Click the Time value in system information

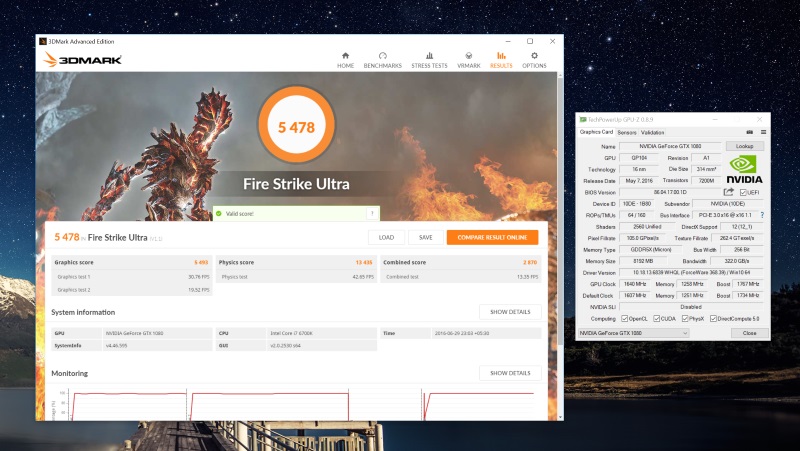[462, 333]
